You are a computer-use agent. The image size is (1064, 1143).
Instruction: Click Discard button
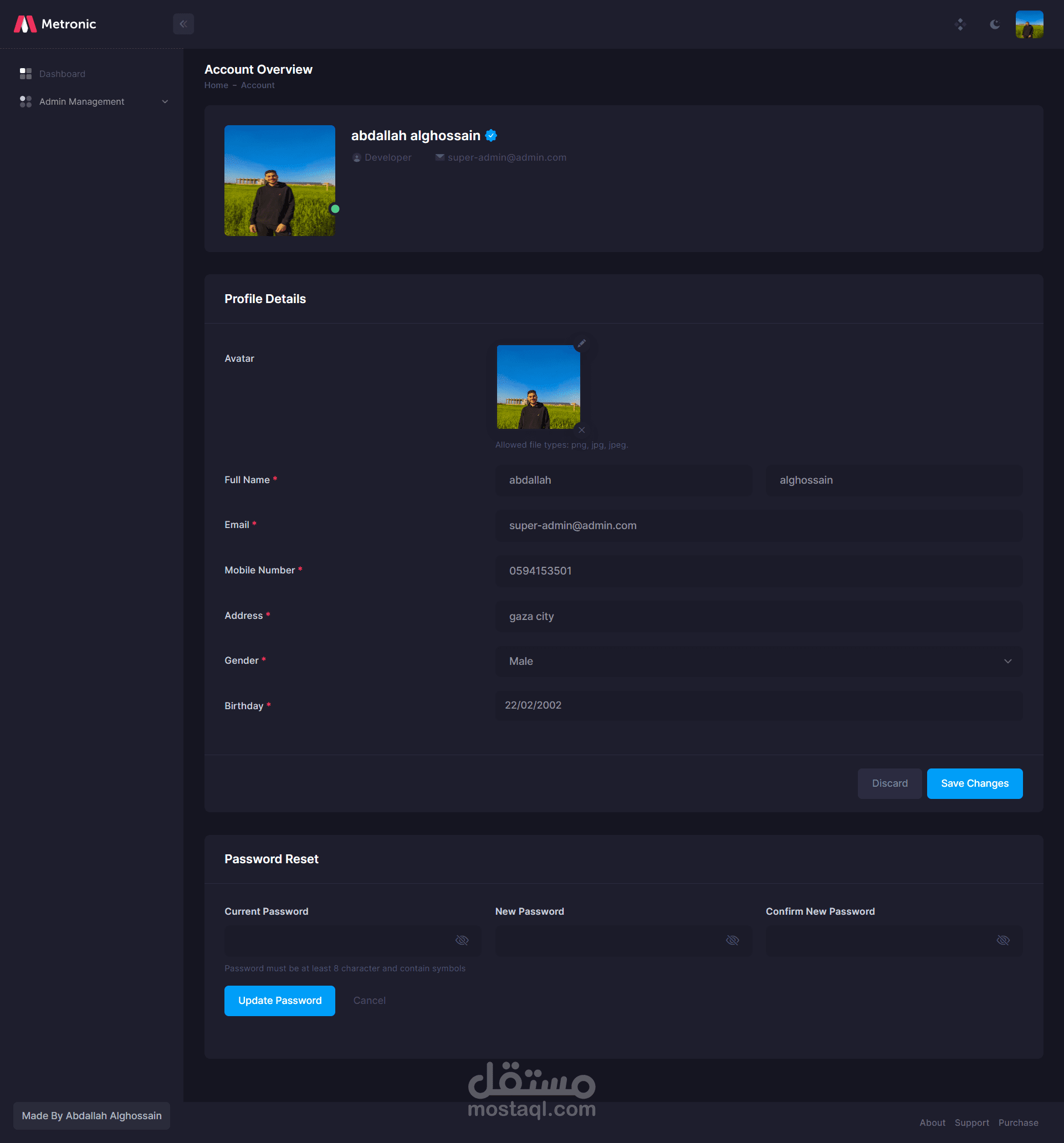(889, 783)
